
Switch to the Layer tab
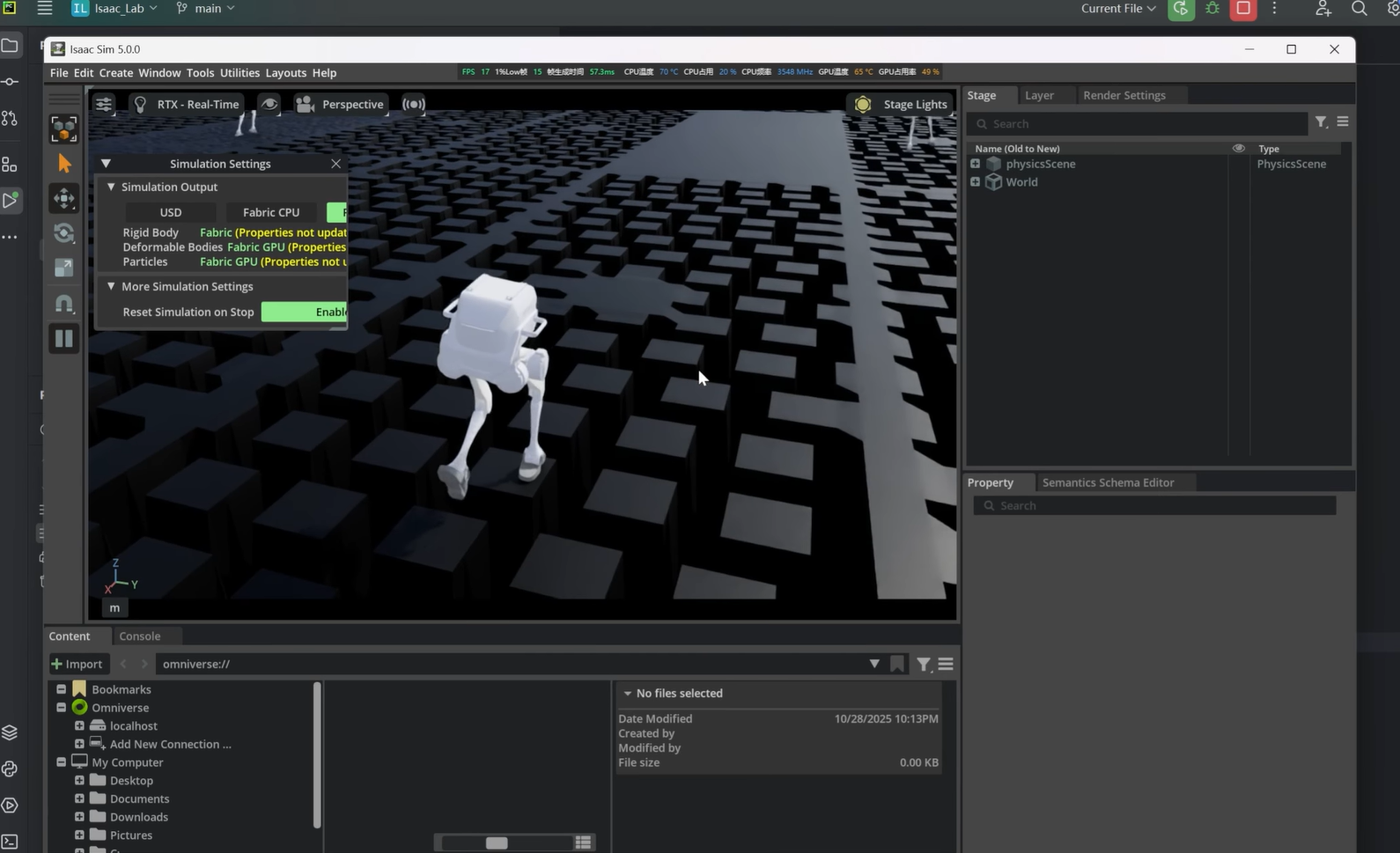(x=1039, y=95)
